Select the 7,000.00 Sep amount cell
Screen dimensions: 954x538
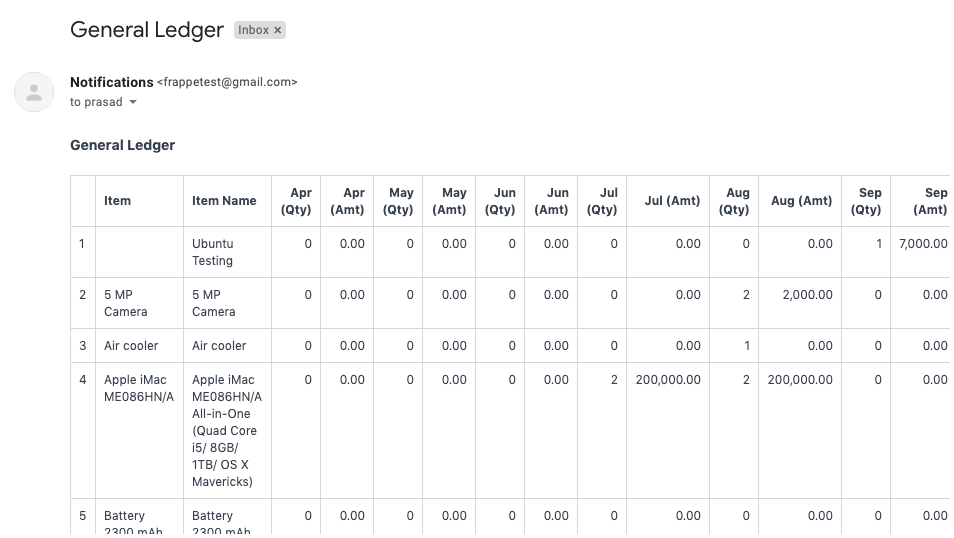point(922,244)
